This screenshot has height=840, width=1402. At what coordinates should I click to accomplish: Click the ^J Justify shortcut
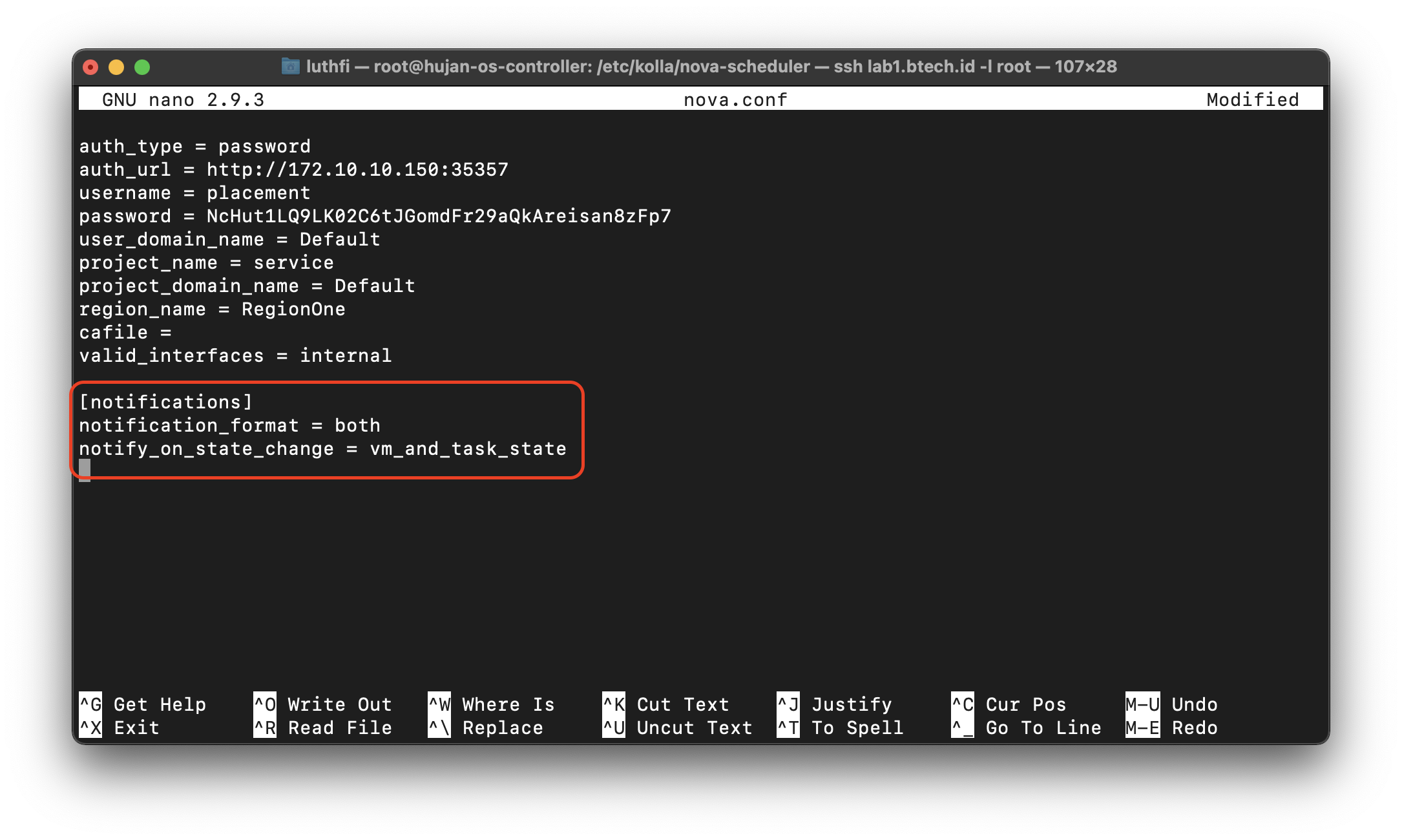click(x=835, y=704)
